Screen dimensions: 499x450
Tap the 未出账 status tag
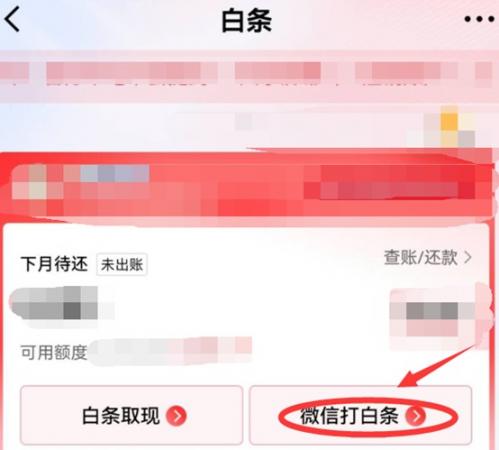click(x=122, y=265)
